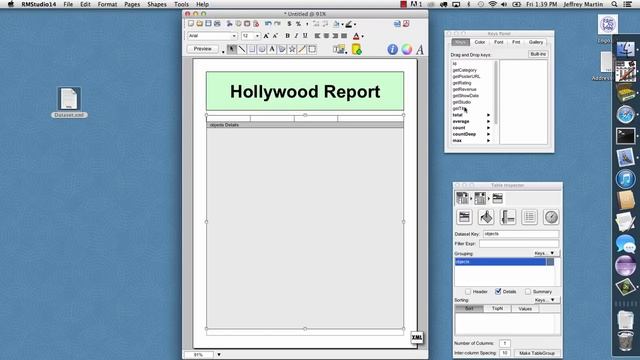Open the color wheel panel icon

[407, 49]
